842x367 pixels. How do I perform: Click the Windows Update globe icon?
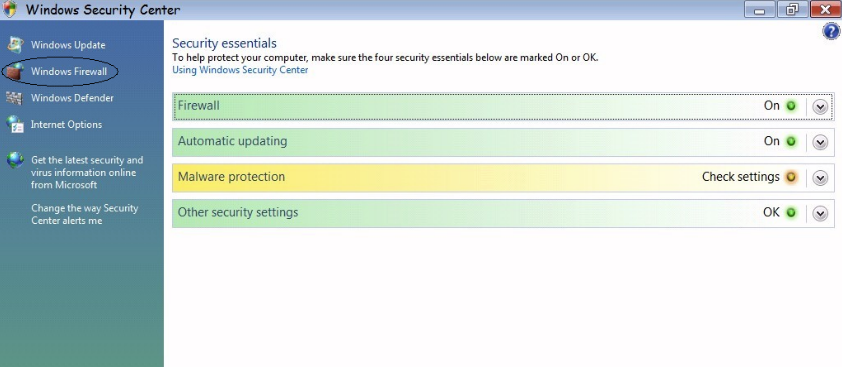[x=15, y=45]
